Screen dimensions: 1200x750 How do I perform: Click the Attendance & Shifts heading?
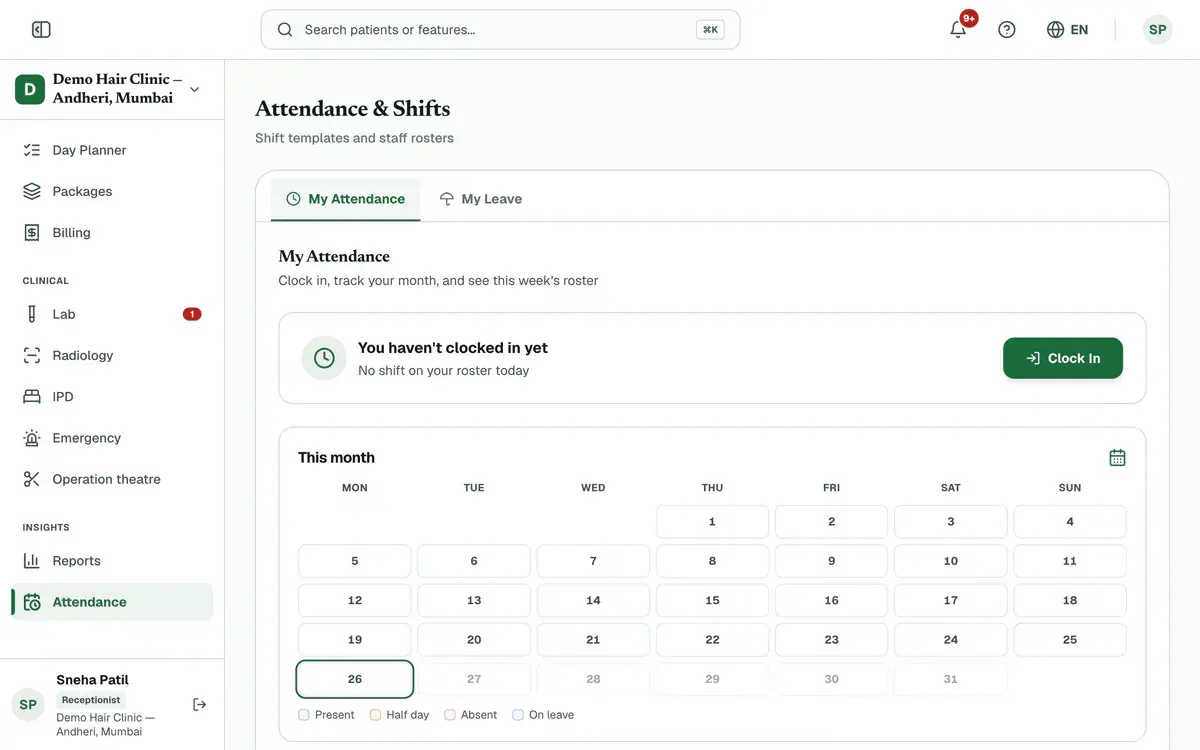click(x=353, y=108)
